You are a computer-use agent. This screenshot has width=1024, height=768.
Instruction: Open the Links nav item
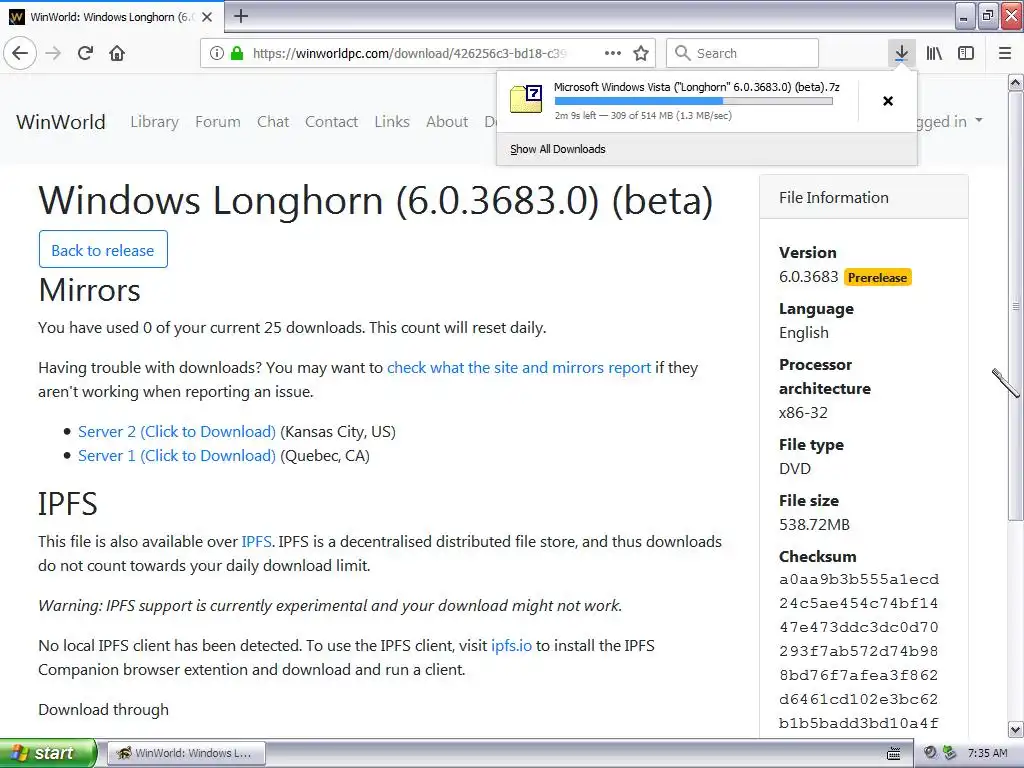392,121
